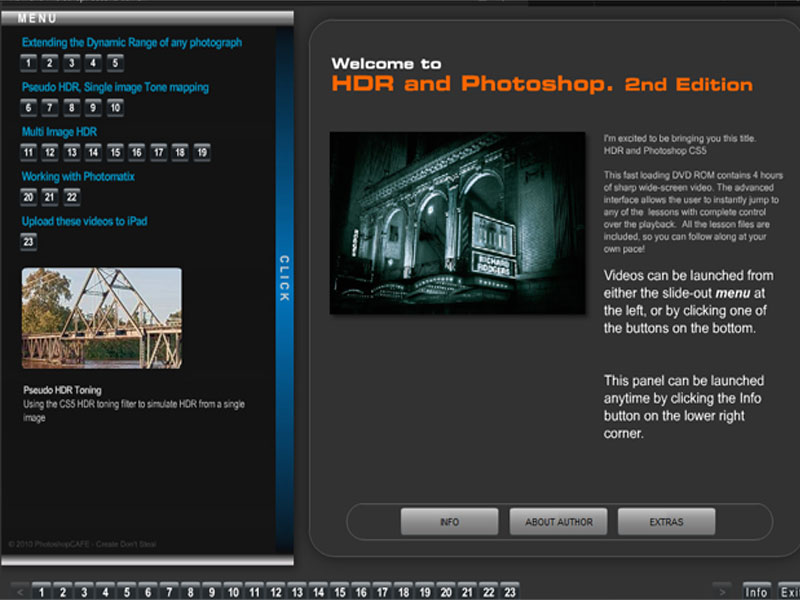Select button 4 in the bottom lesson bar
This screenshot has width=800, height=600.
[x=105, y=592]
